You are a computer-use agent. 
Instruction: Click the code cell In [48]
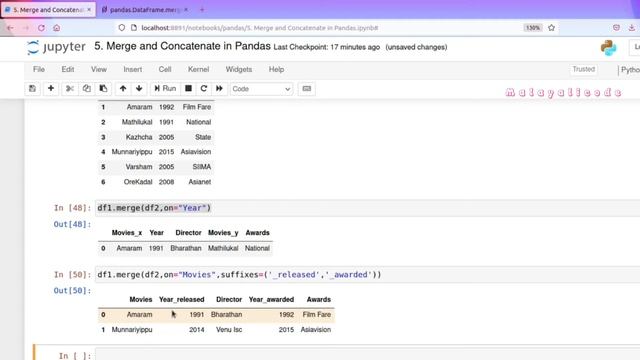pos(367,208)
